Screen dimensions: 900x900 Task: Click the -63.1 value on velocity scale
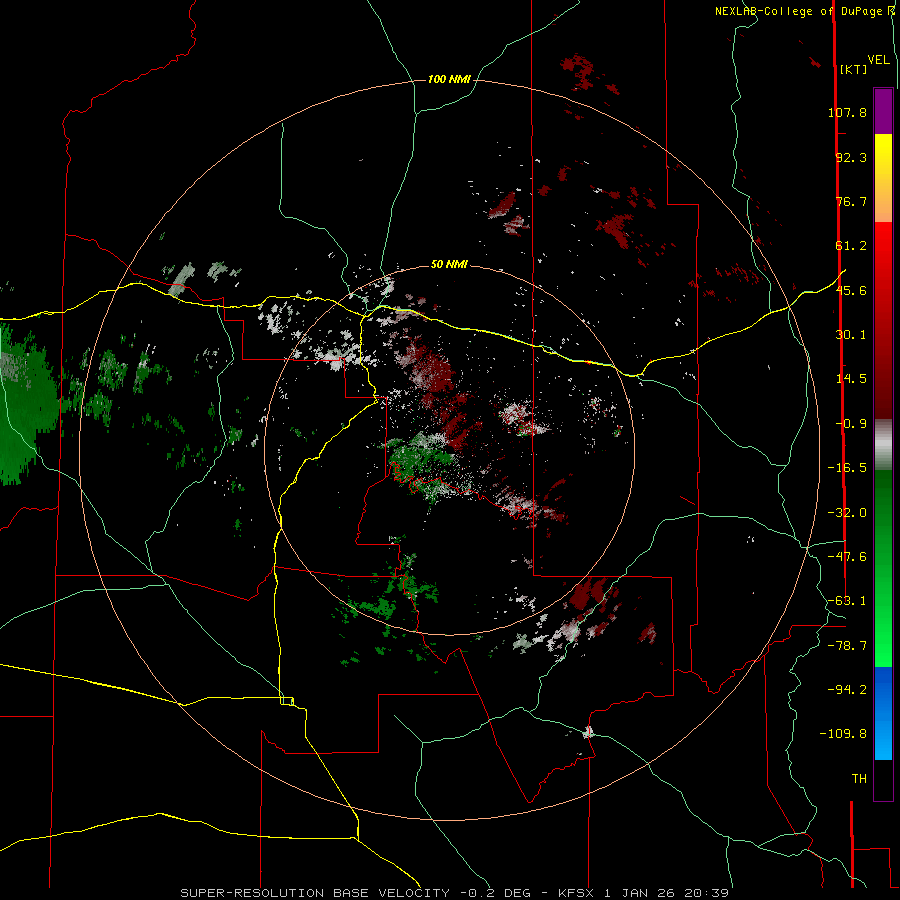[847, 601]
